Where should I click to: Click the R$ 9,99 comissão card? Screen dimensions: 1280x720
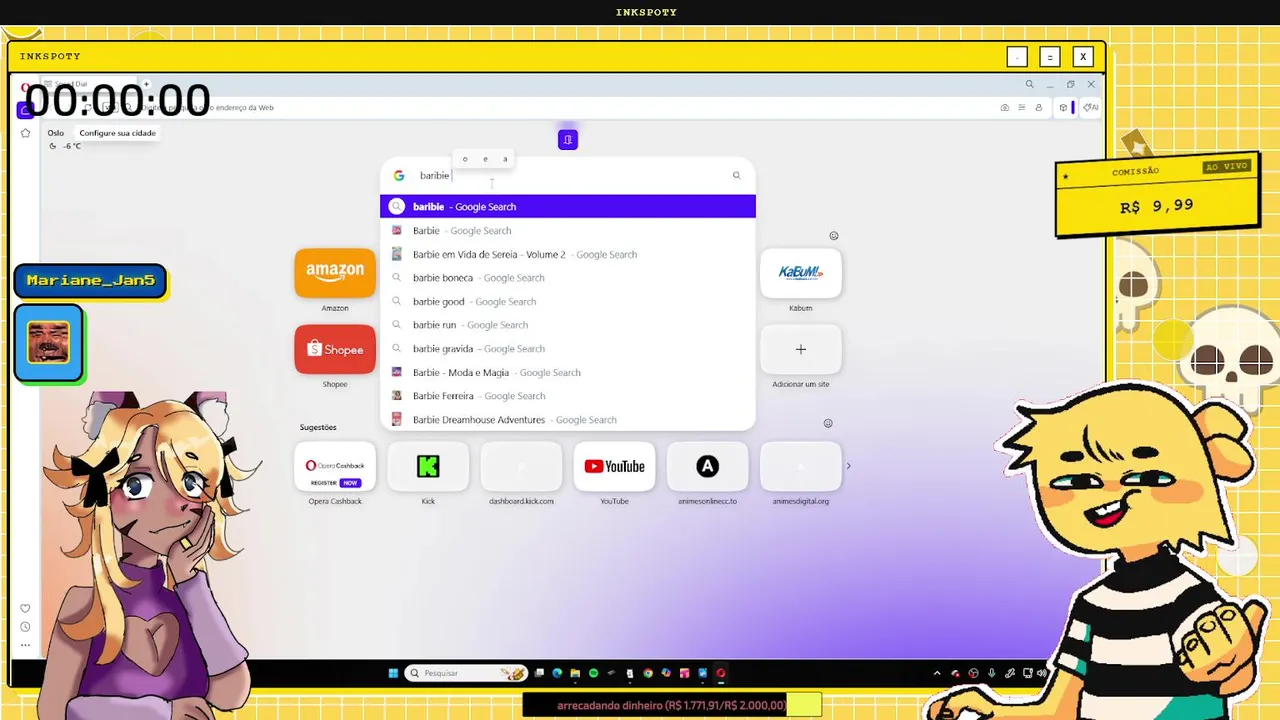coord(1158,197)
